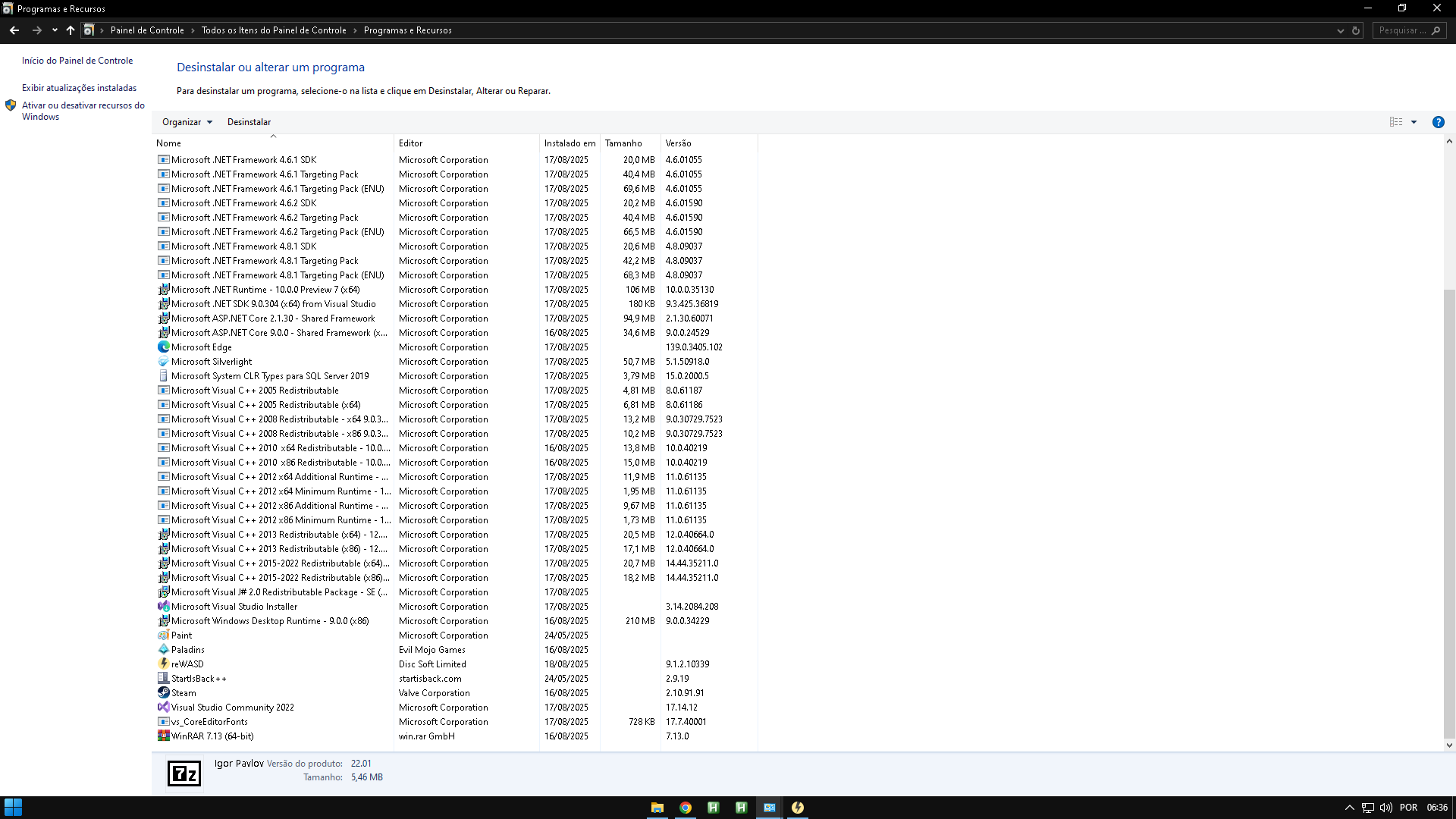The image size is (1456, 819).
Task: Click the 06:36 taskbar clock
Action: [1437, 808]
